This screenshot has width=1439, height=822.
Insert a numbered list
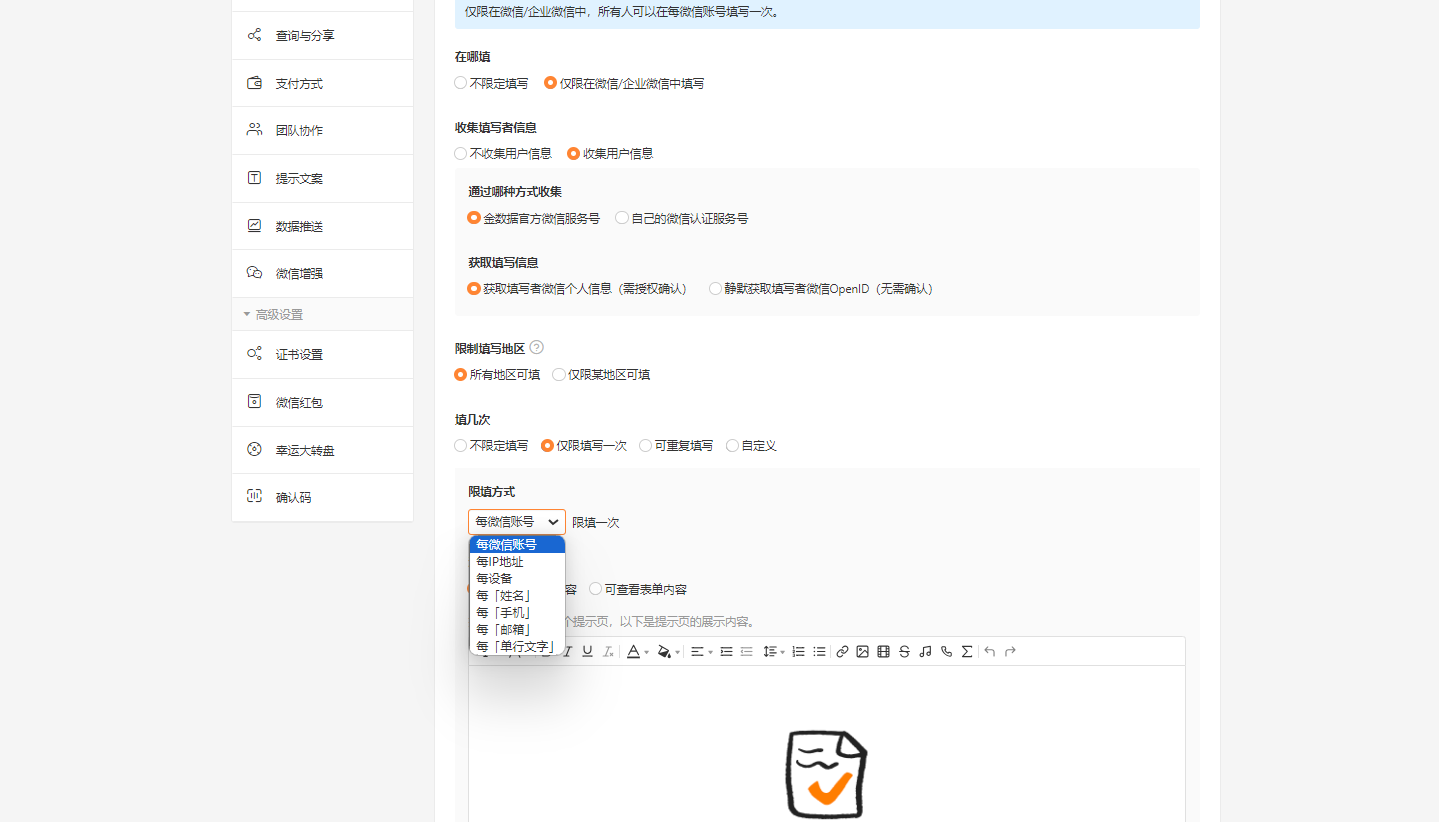(798, 651)
